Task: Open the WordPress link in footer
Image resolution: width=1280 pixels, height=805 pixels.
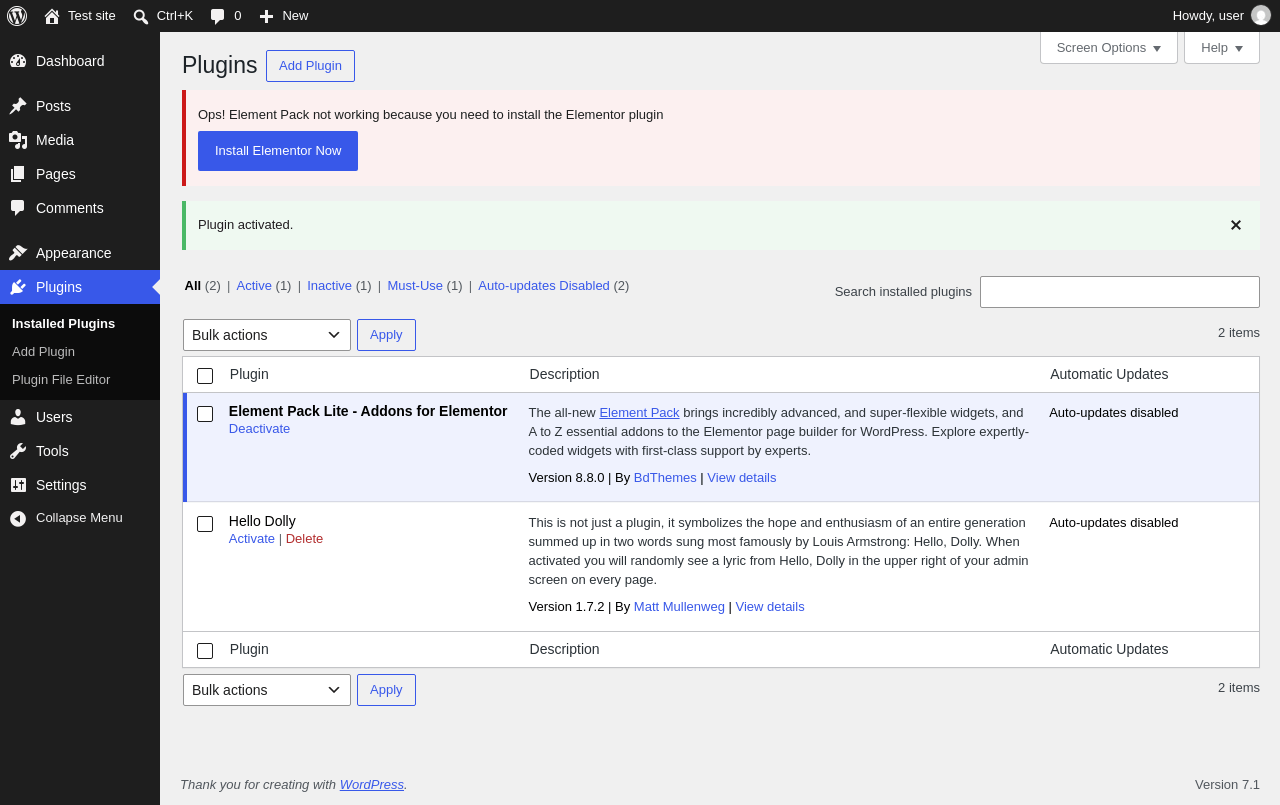Action: pyautogui.click(x=372, y=785)
